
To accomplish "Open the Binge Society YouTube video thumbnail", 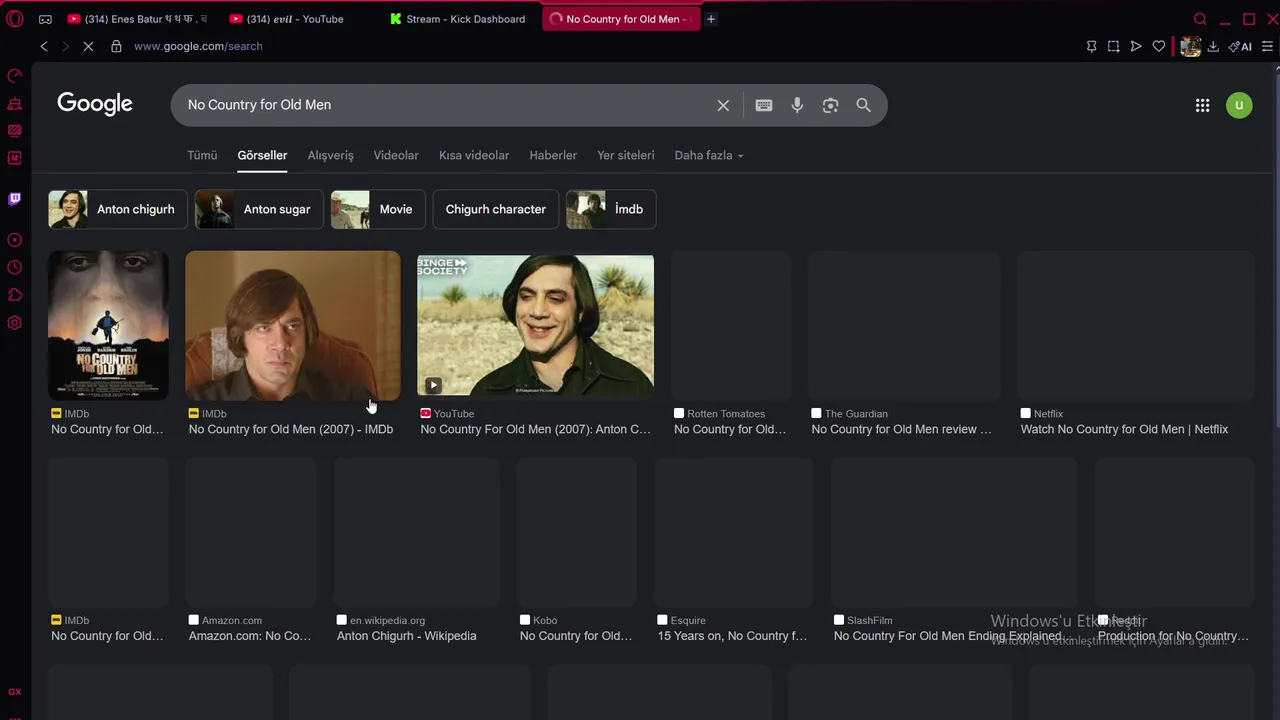I will click(x=535, y=326).
